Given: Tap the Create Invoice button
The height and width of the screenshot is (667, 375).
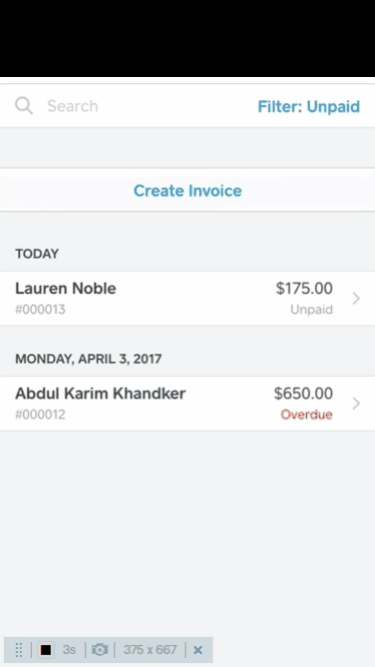Looking at the screenshot, I should (188, 191).
